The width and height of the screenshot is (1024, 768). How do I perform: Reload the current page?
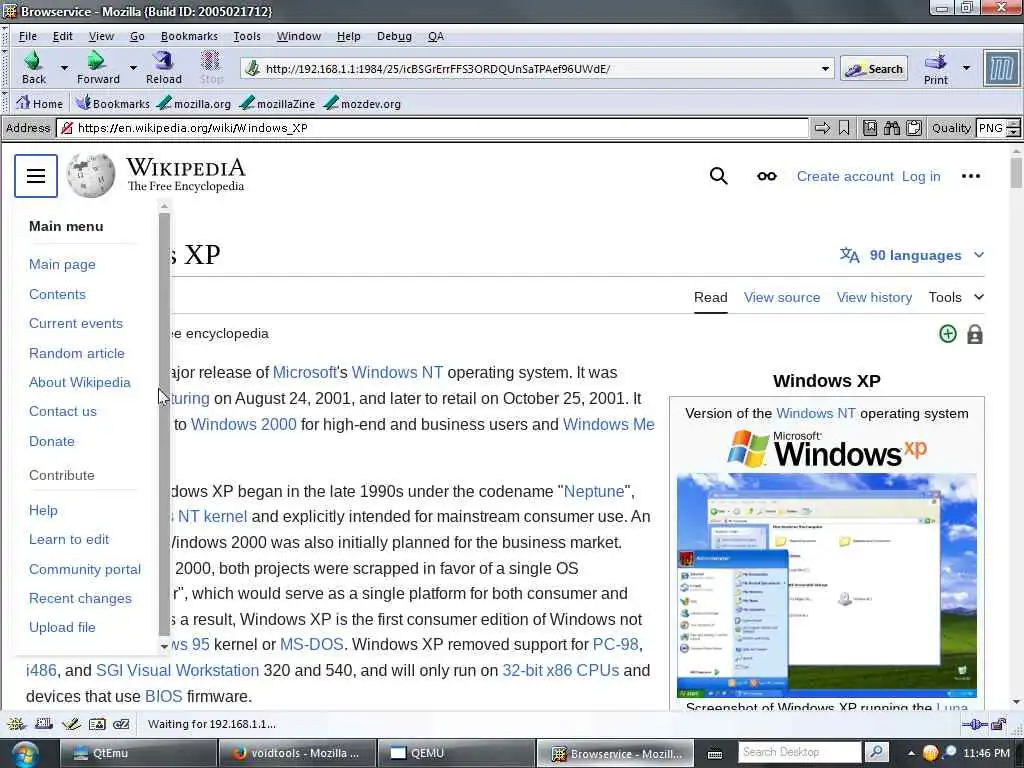point(163,68)
